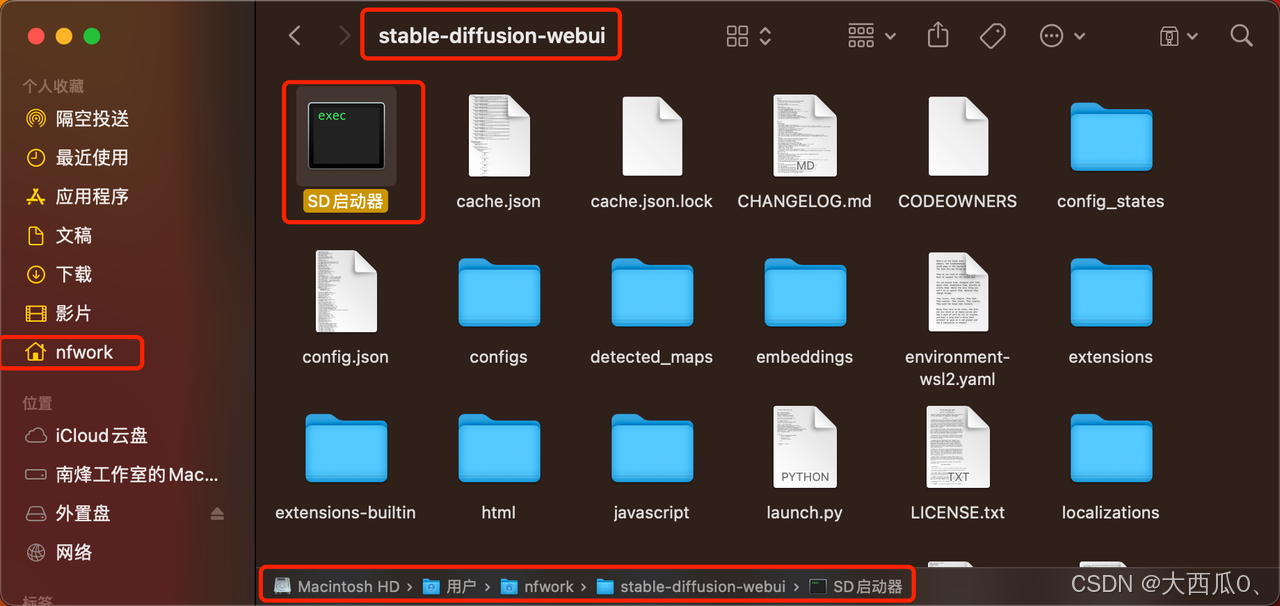Click Macintosh HD in the path bar
The image size is (1280, 606).
pyautogui.click(x=336, y=587)
